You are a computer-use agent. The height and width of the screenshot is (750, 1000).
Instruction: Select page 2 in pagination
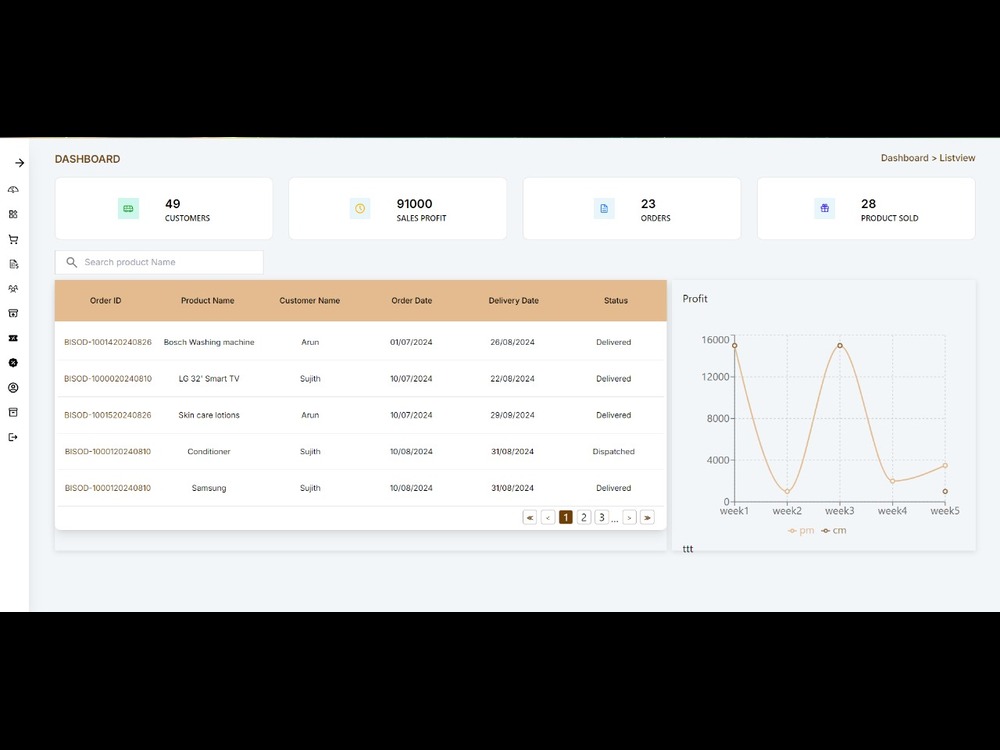584,517
